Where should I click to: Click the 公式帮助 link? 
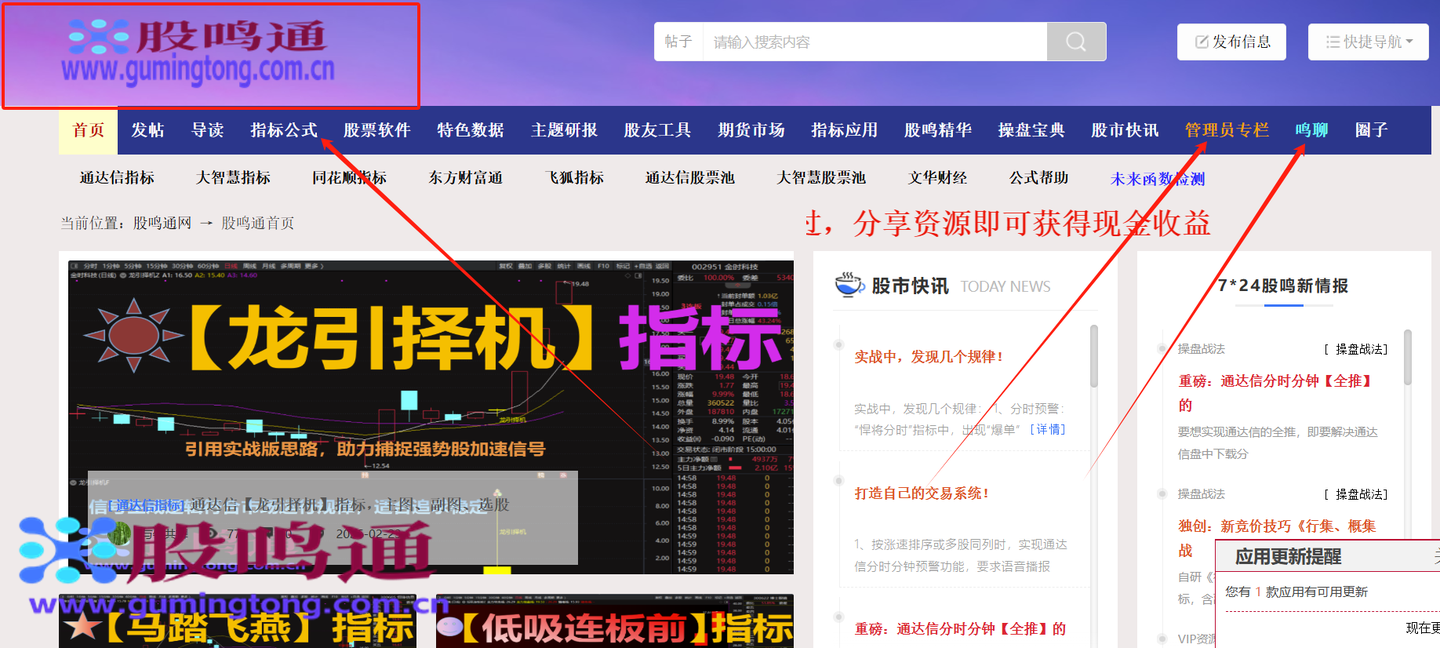tap(1039, 178)
